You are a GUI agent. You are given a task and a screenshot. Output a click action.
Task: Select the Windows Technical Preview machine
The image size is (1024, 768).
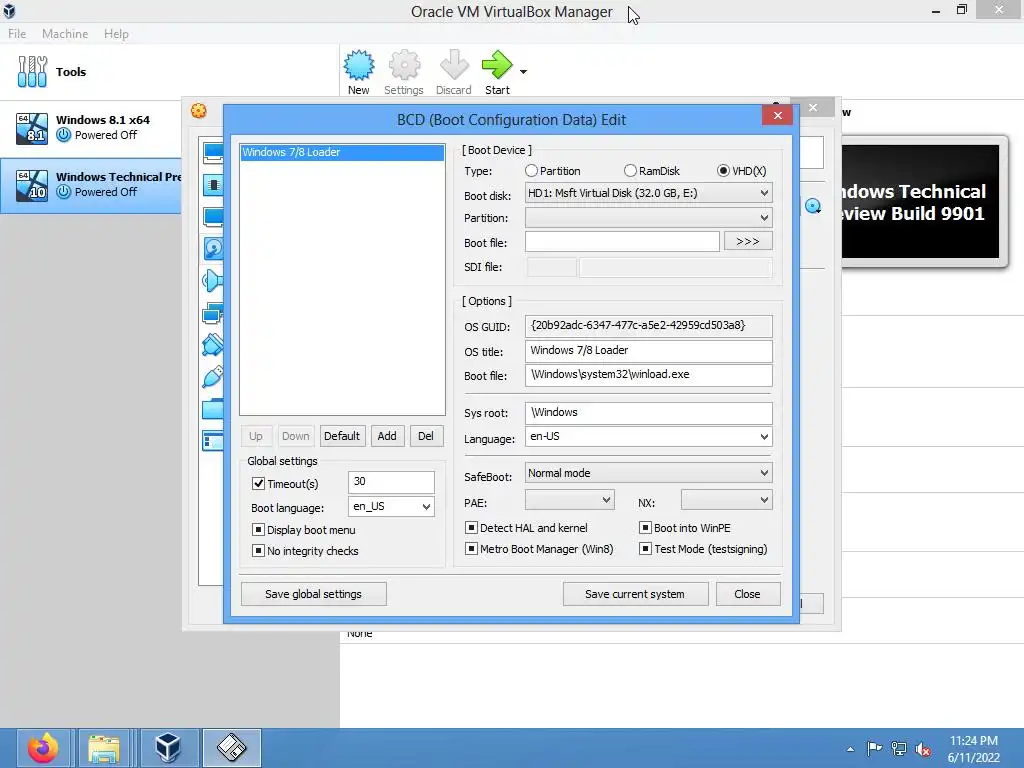[91, 185]
